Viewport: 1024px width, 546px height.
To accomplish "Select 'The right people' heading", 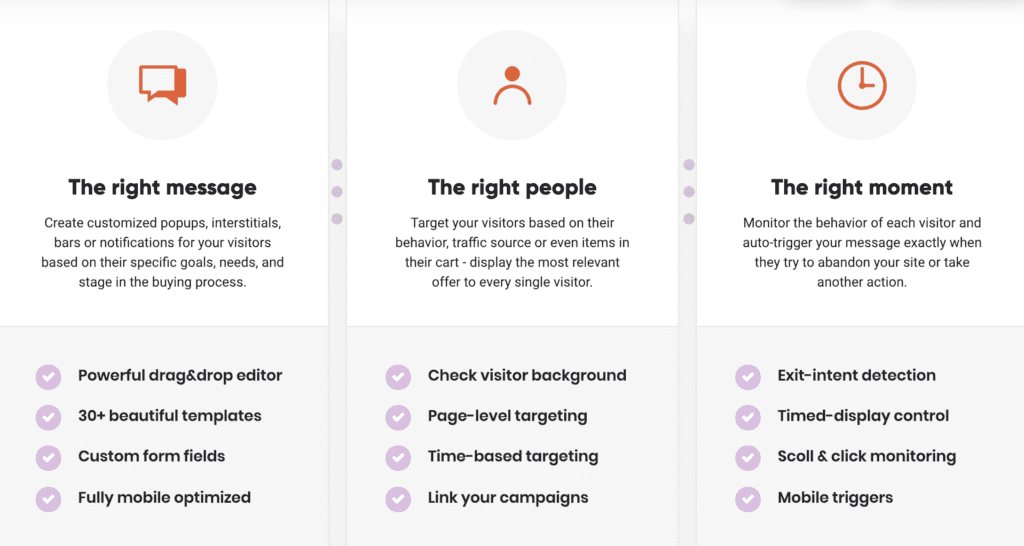I will click(x=512, y=187).
